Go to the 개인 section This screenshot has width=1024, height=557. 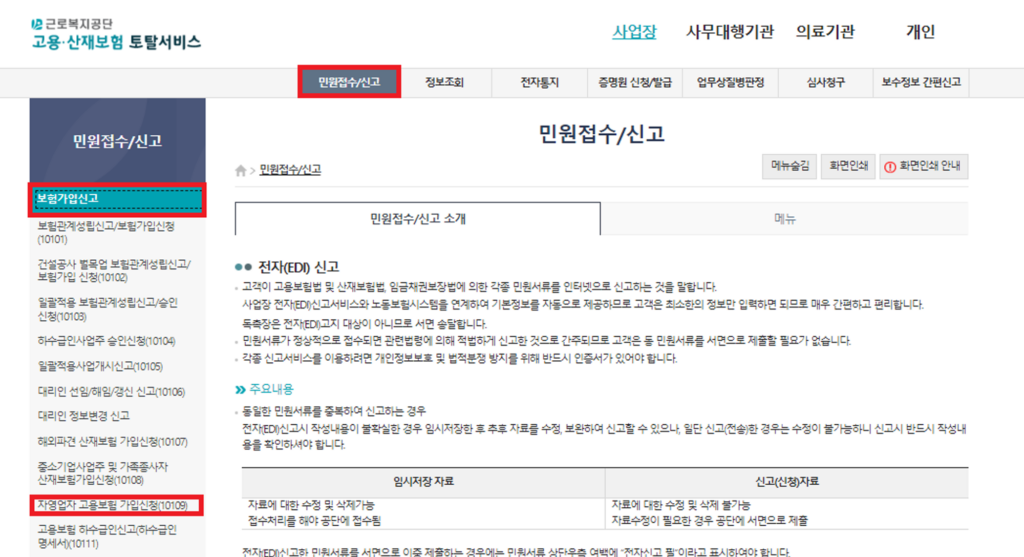920,32
